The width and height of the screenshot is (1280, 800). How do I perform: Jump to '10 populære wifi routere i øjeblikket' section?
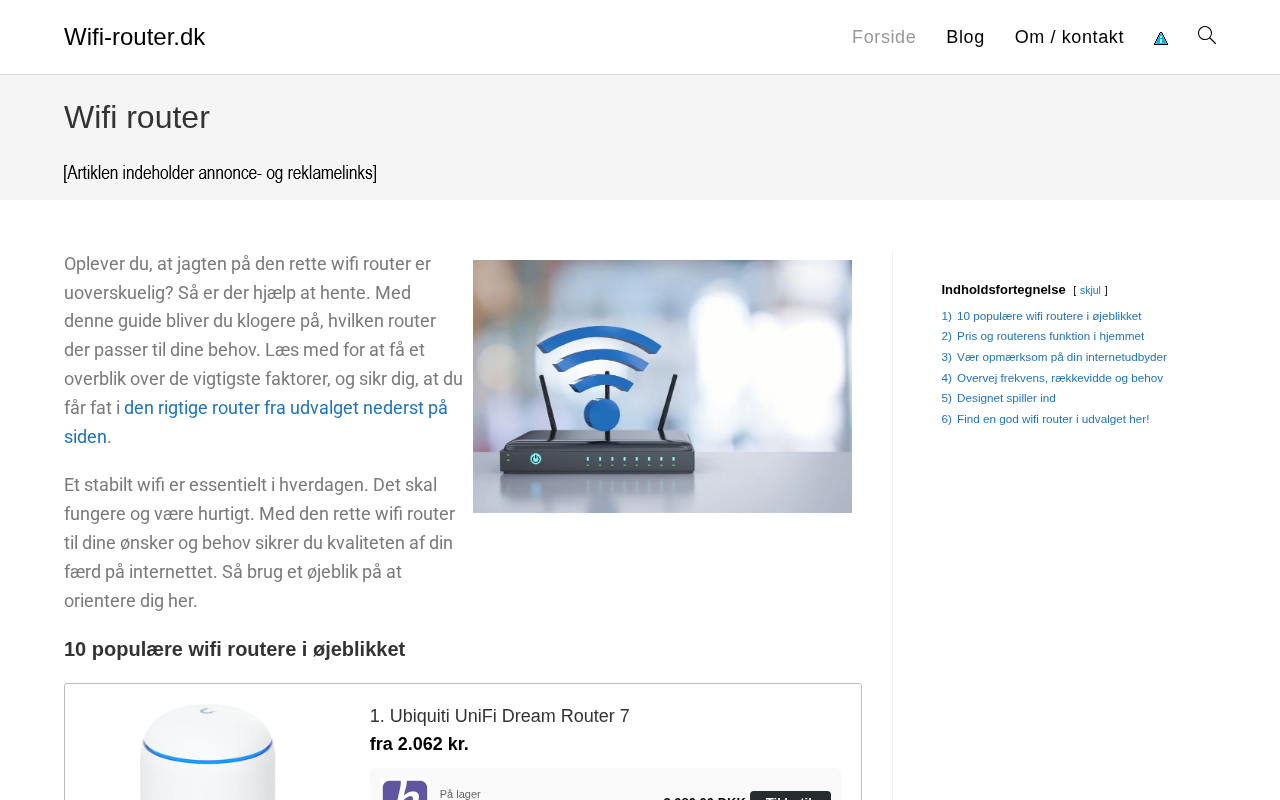1049,316
